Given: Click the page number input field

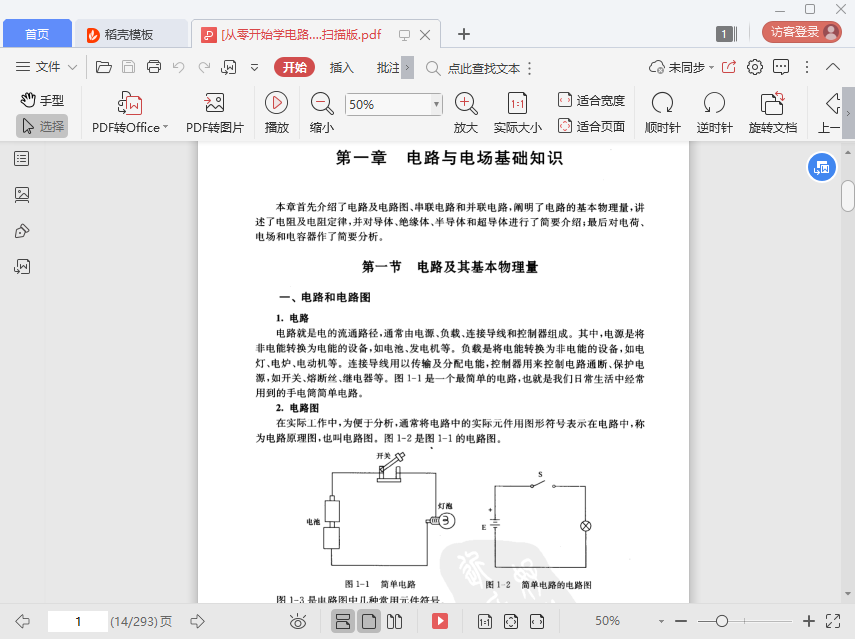Looking at the screenshot, I should (x=78, y=622).
